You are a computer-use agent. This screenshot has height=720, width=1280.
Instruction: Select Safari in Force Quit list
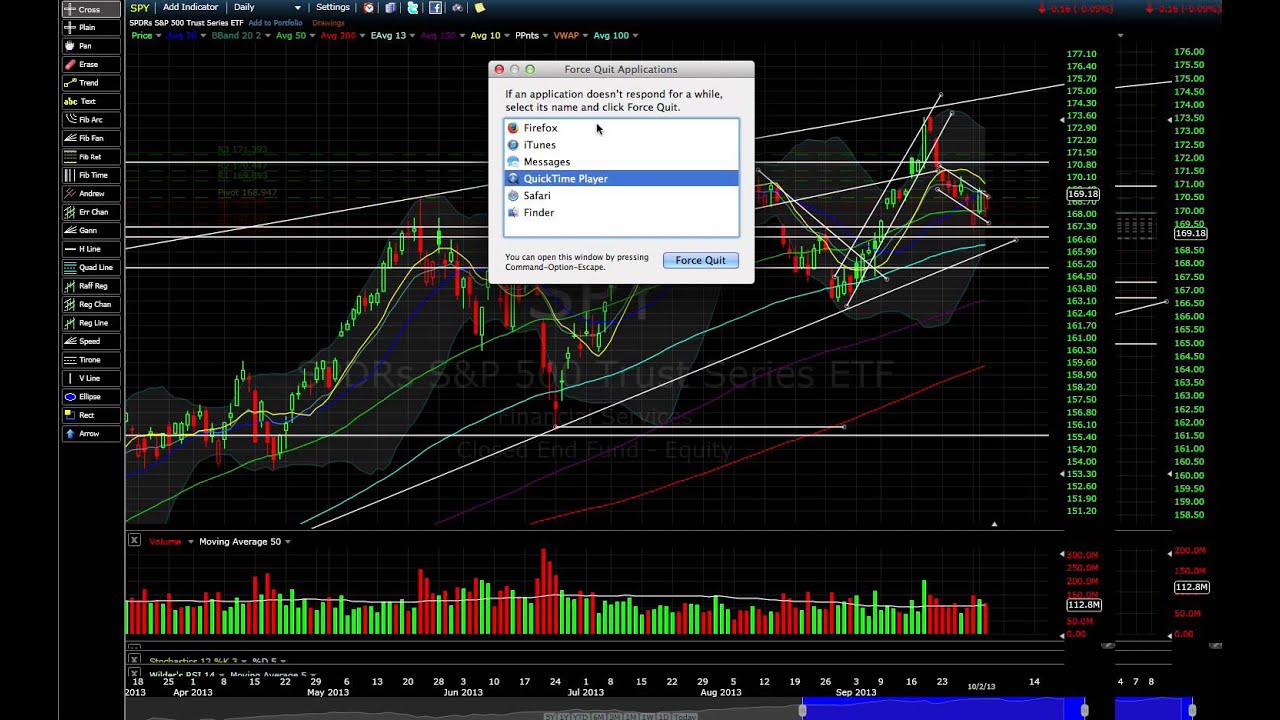(x=621, y=196)
